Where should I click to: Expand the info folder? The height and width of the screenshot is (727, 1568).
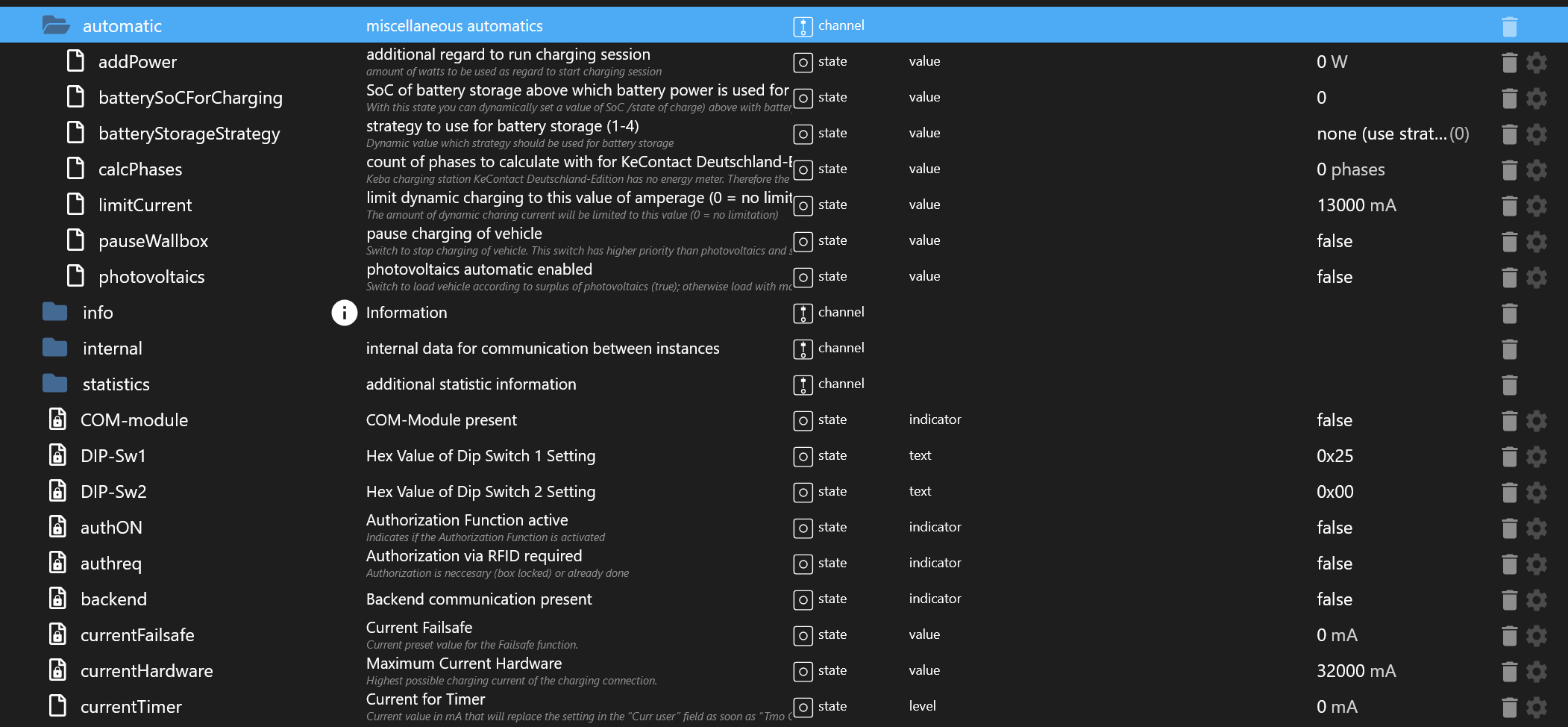coord(55,312)
